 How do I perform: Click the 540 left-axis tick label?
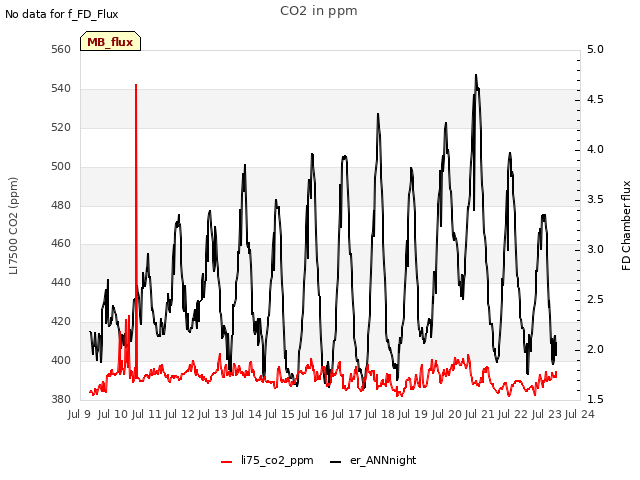coord(61,88)
